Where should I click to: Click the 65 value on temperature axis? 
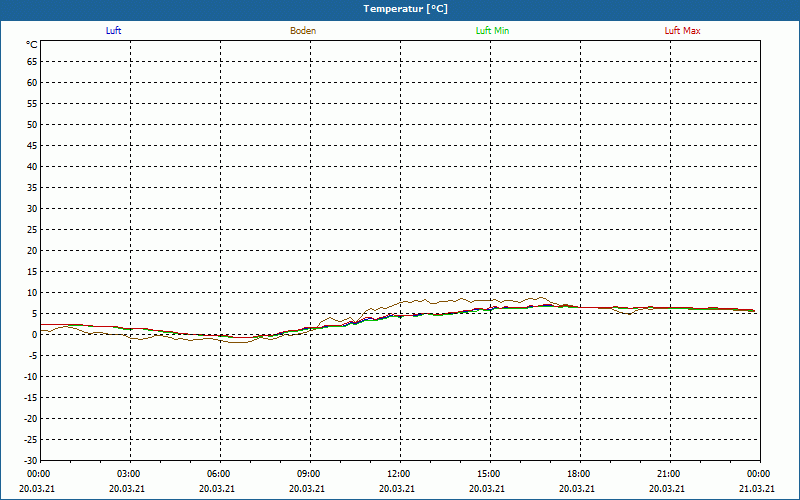tap(32, 62)
